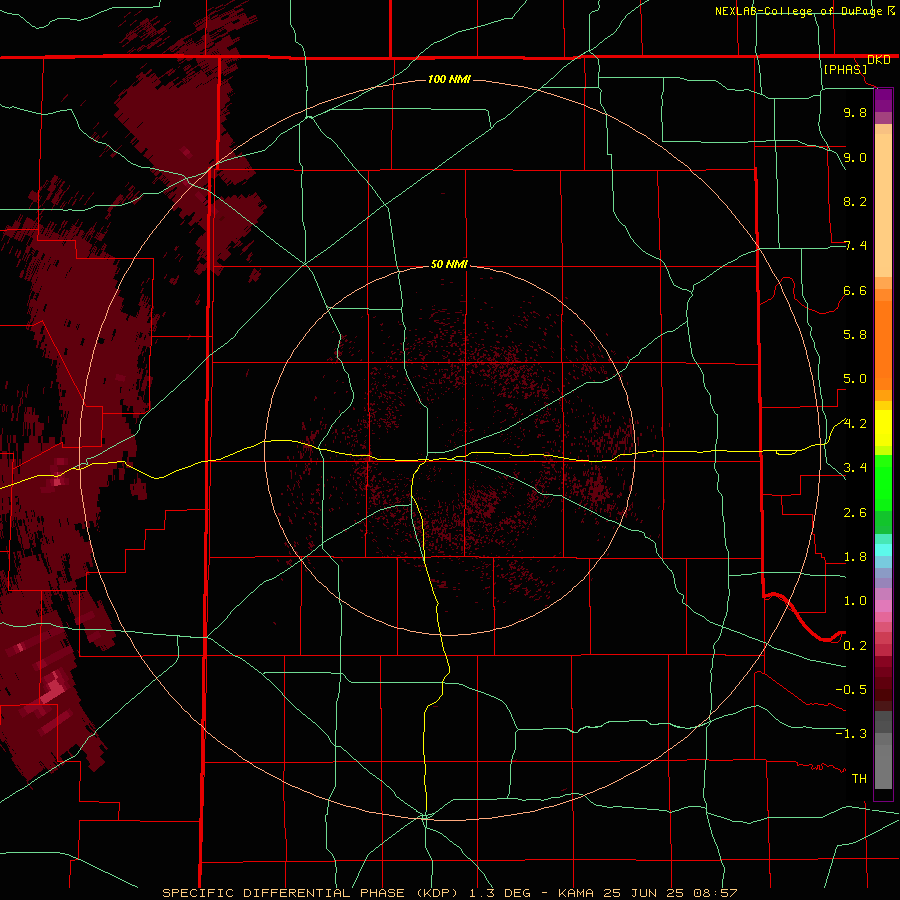Select the 4.2 scale value
Image resolution: width=900 pixels, height=900 pixels.
click(855, 424)
